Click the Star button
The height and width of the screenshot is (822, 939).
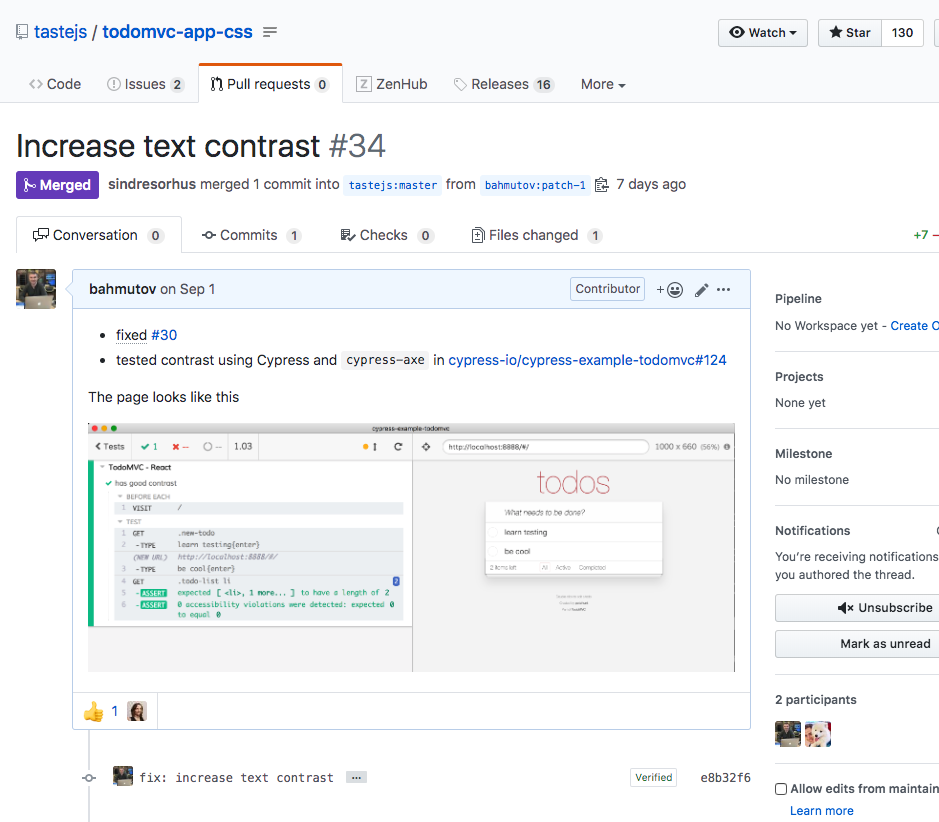point(850,33)
